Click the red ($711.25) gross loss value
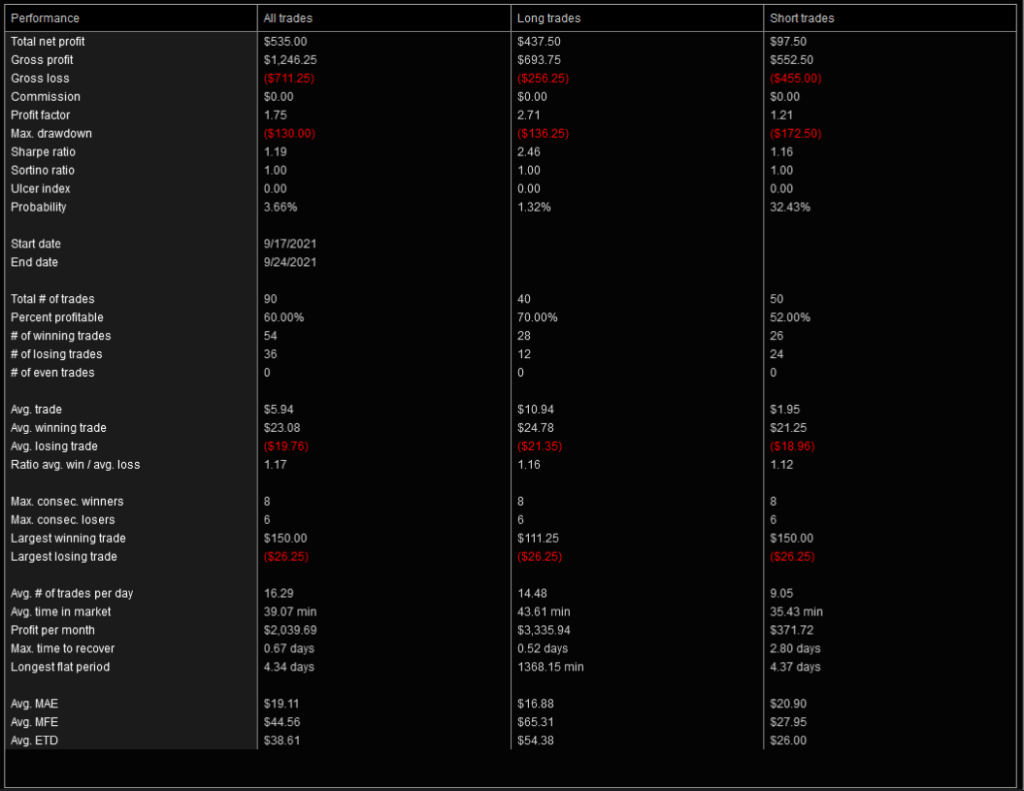 [x=289, y=78]
